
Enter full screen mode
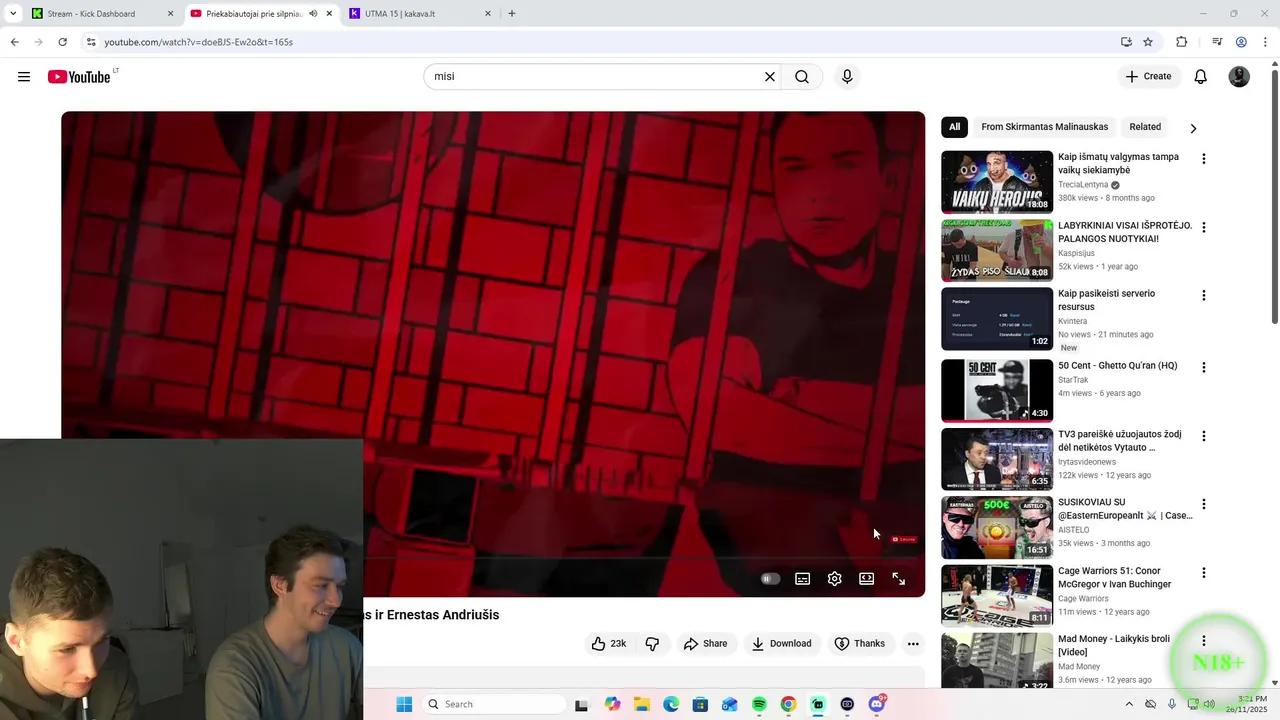(x=899, y=579)
